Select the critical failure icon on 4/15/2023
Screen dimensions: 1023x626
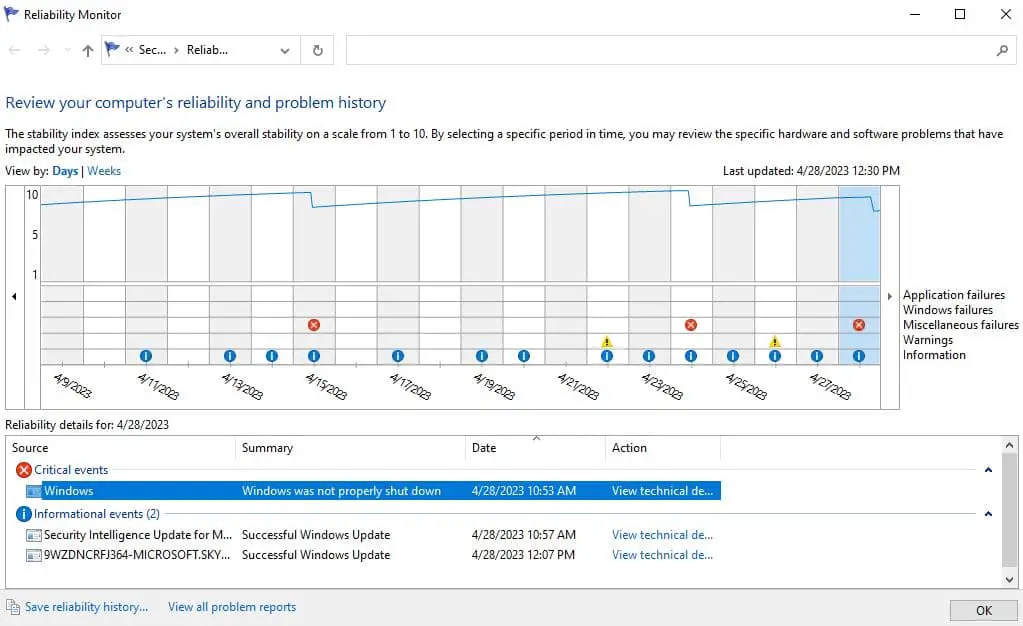[314, 325]
